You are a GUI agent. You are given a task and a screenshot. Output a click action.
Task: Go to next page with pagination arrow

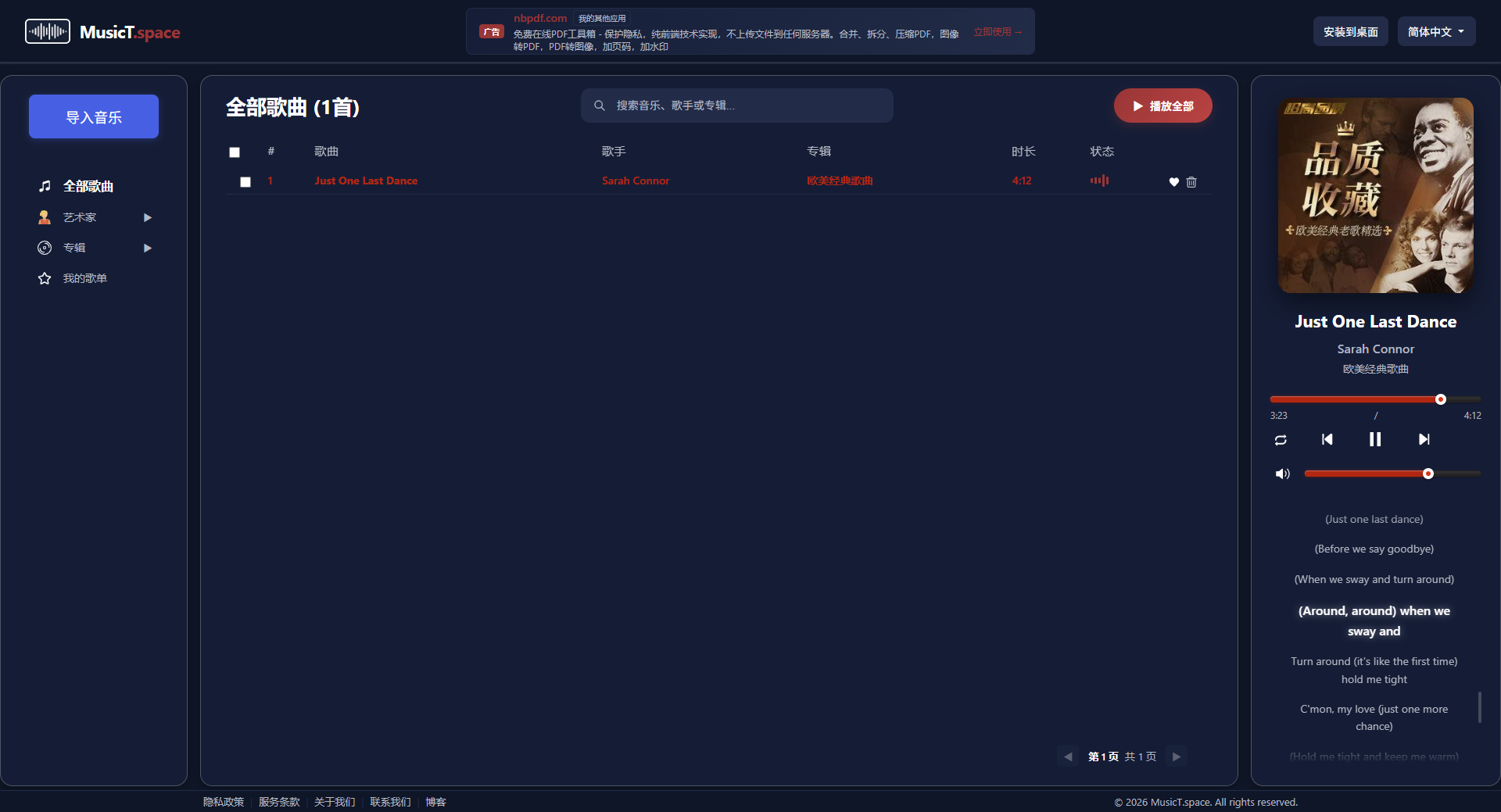(1176, 757)
